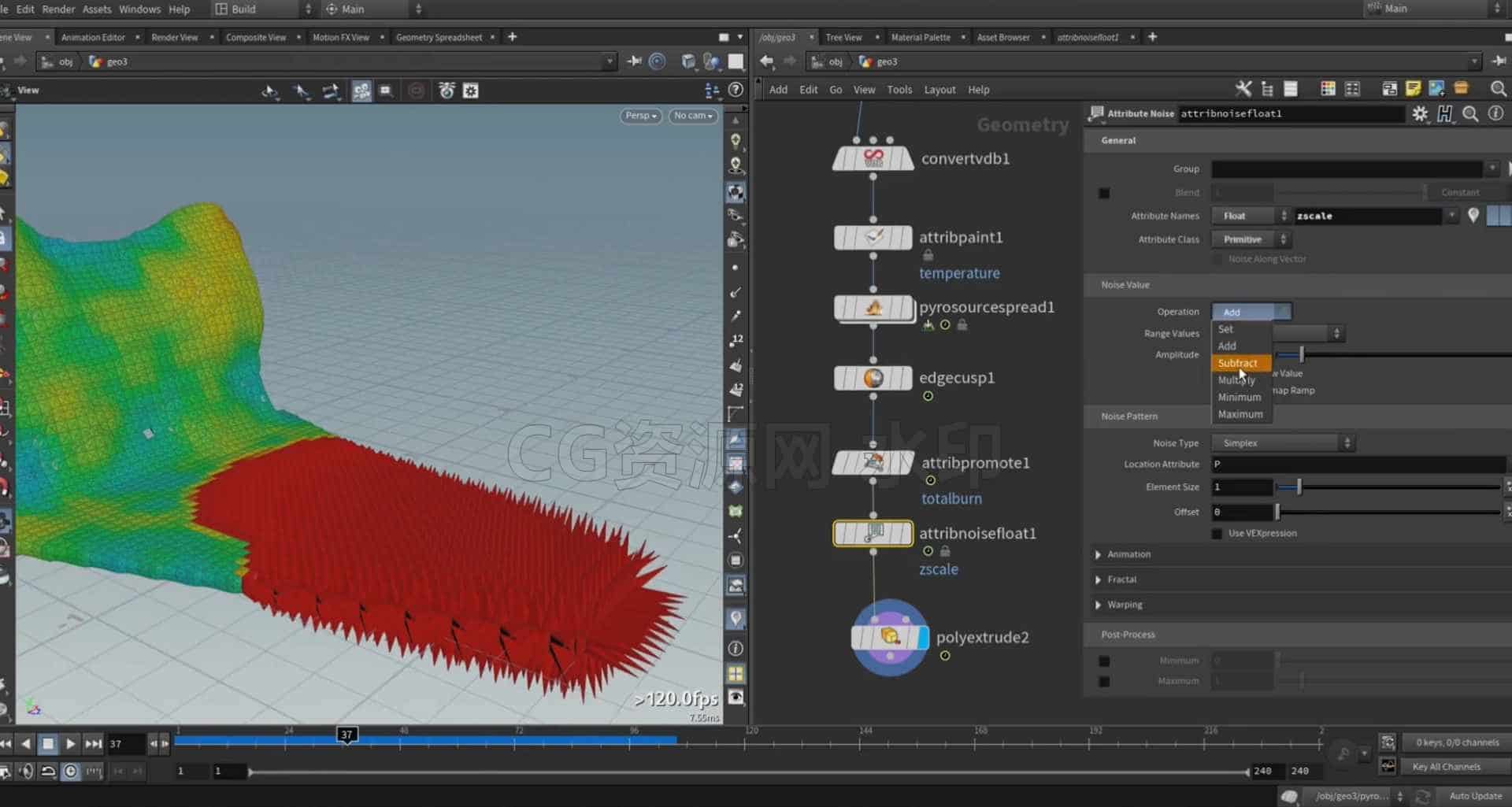Click the network tools wrench icon
1512x807 pixels.
[x=1243, y=89]
